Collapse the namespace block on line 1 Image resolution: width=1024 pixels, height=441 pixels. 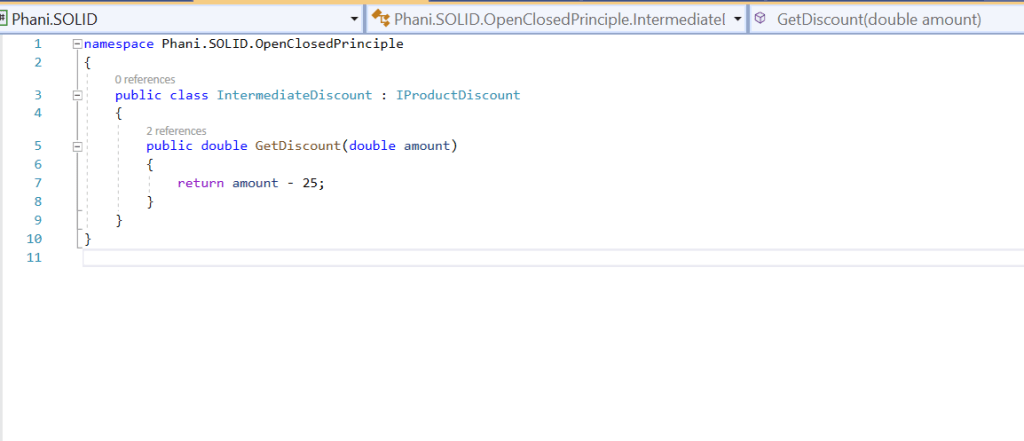click(77, 44)
